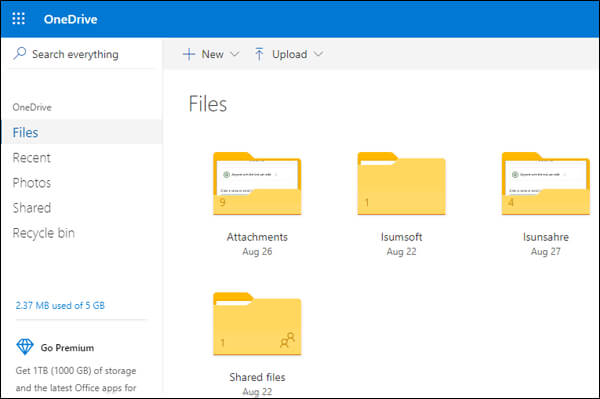Screen dimensions: 600x399
Task: Open Recent in the sidebar
Action: pos(31,158)
